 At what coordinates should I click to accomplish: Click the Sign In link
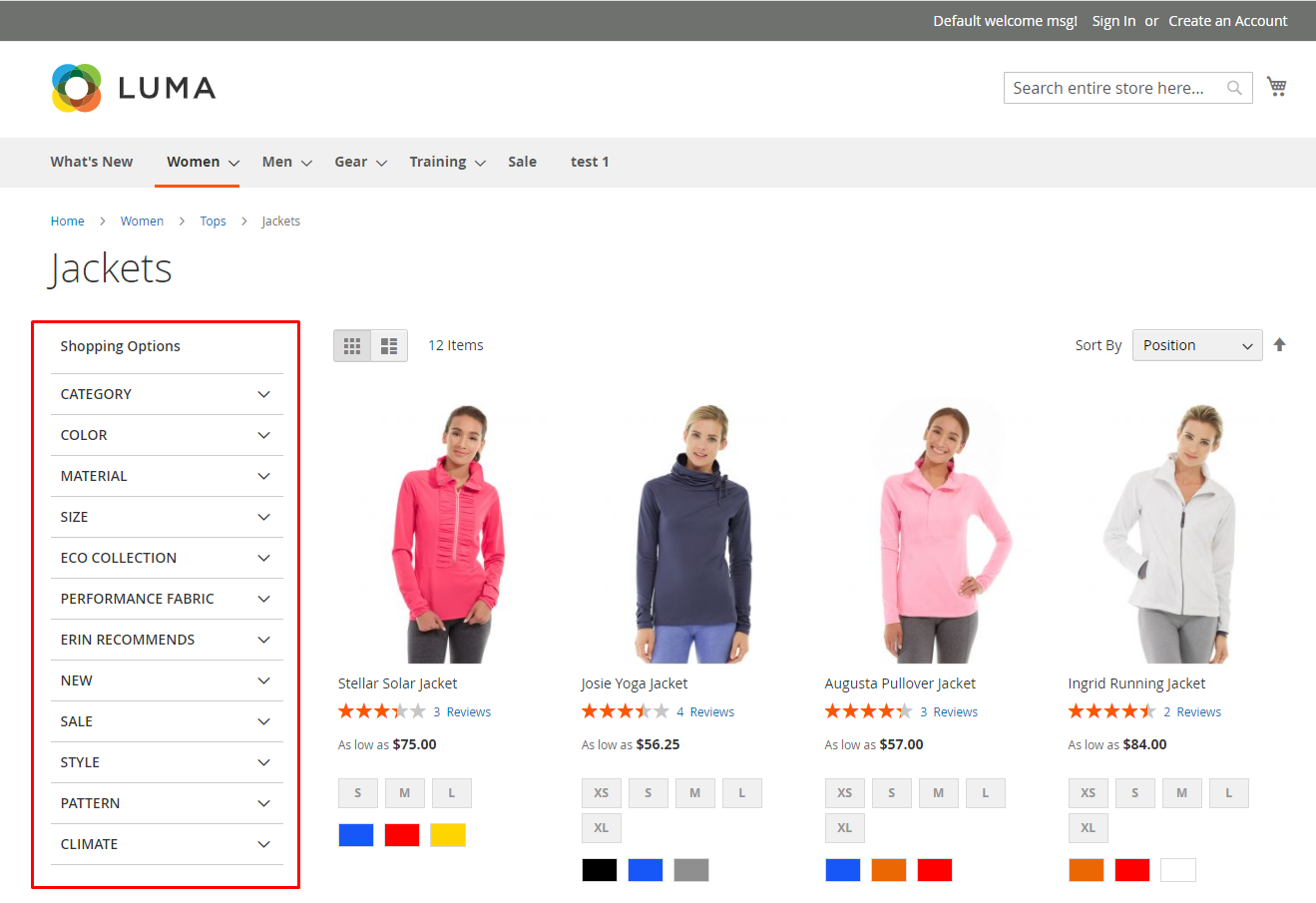[x=1112, y=21]
